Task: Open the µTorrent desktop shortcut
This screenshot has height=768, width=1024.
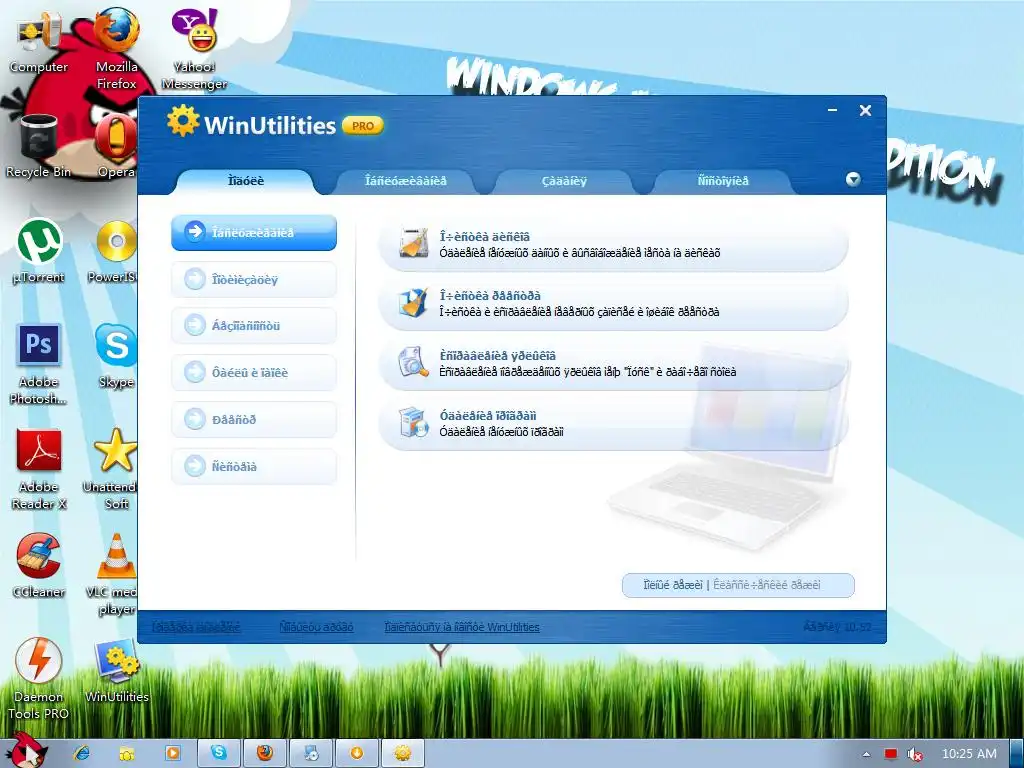Action: pos(39,251)
